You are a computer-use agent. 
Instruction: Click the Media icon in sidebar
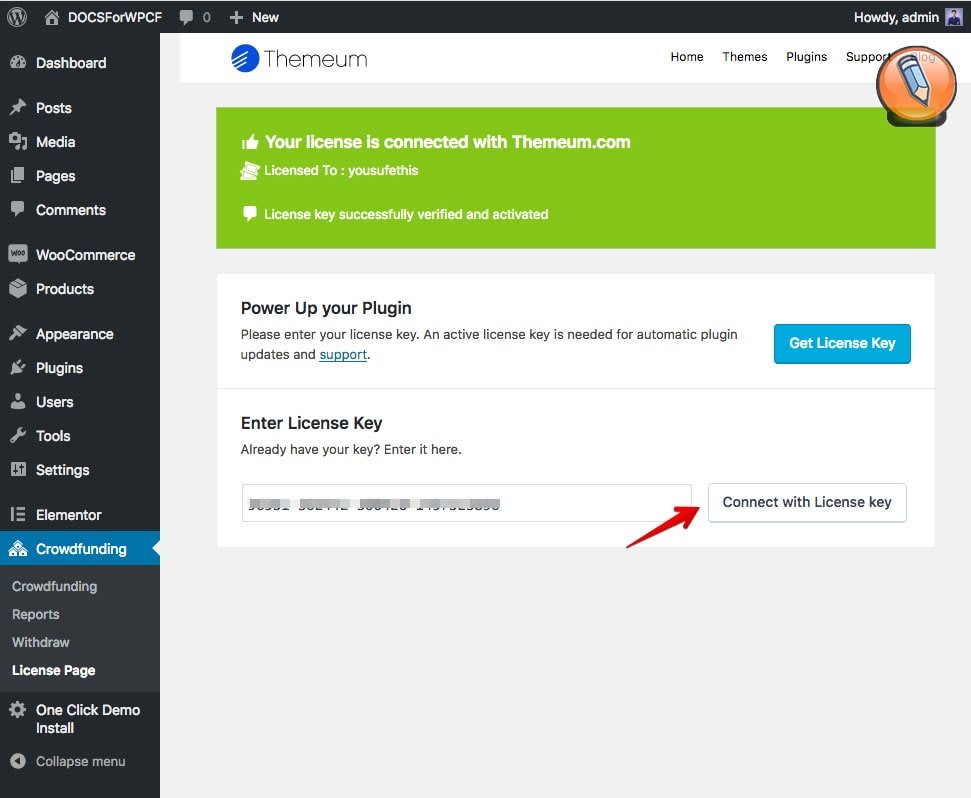pyautogui.click(x=18, y=141)
